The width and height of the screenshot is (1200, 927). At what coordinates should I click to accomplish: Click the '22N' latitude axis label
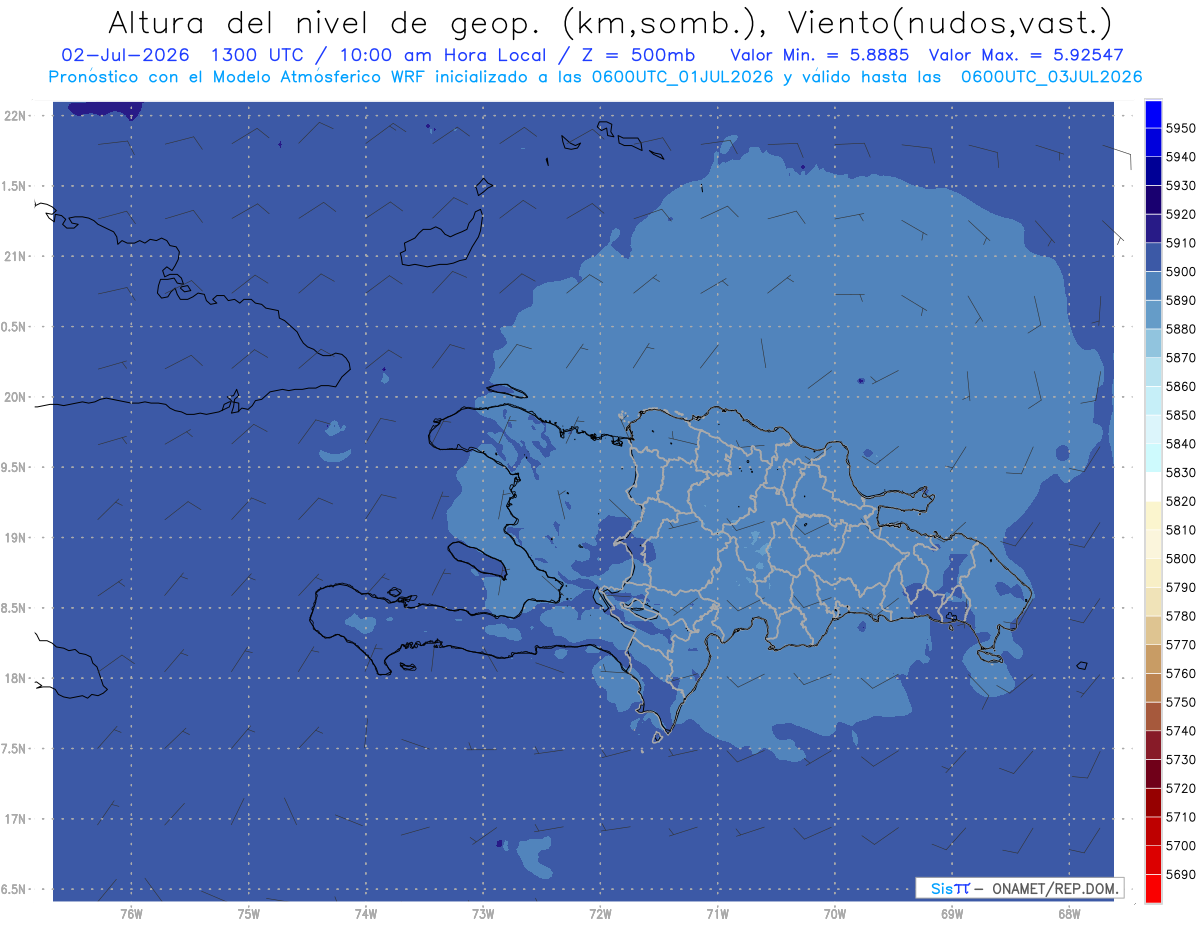(x=14, y=115)
